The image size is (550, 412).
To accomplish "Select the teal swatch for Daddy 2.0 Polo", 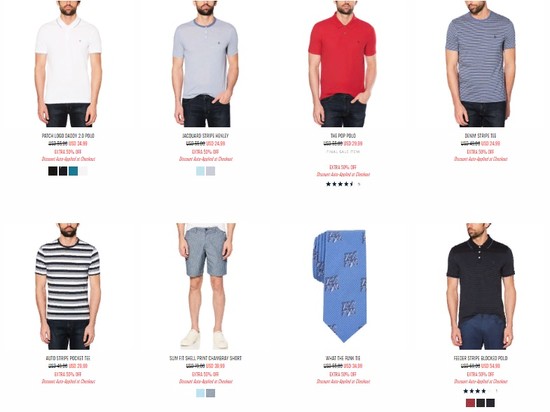I will coord(73,171).
